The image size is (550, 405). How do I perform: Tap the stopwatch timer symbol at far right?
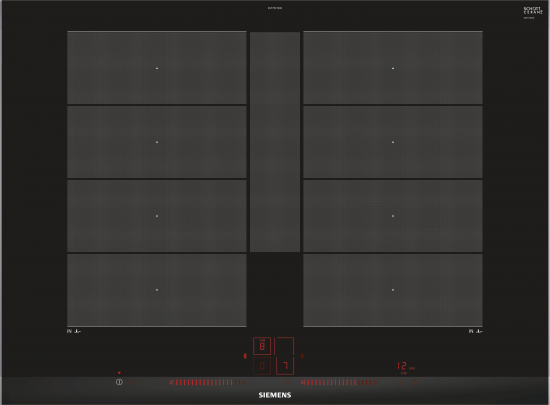point(414,383)
